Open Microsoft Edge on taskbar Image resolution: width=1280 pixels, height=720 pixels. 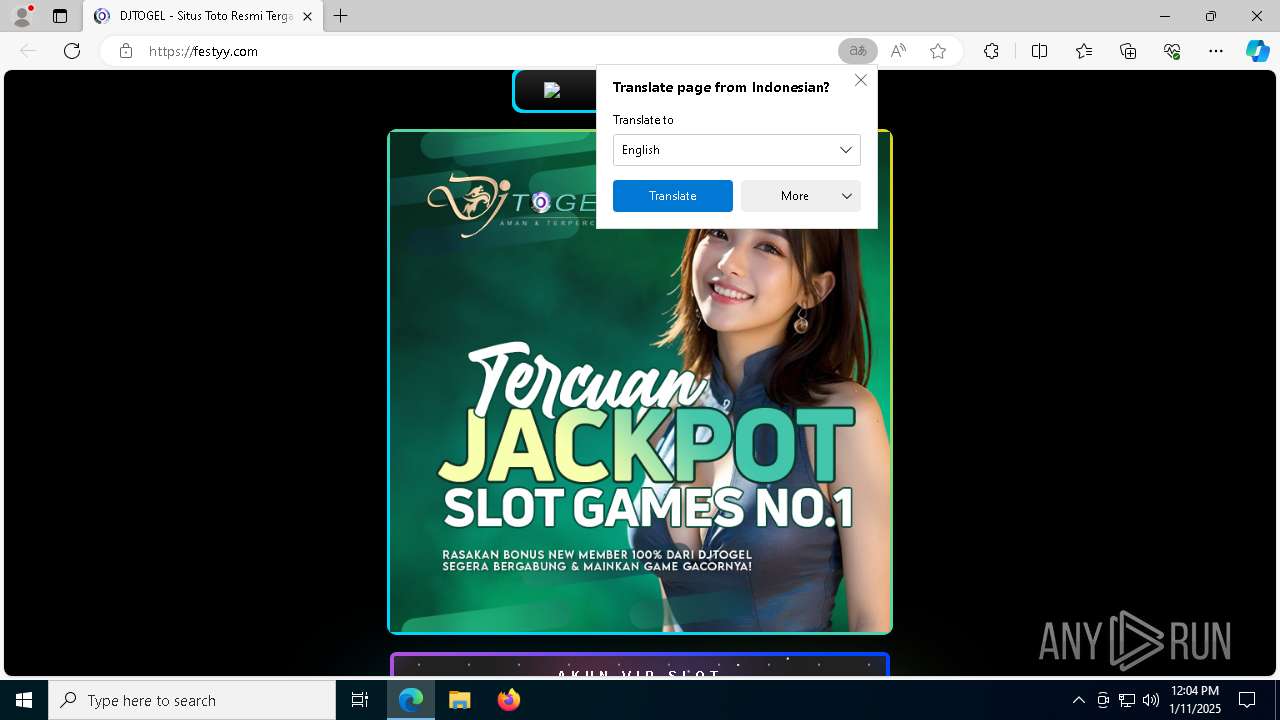(x=411, y=700)
